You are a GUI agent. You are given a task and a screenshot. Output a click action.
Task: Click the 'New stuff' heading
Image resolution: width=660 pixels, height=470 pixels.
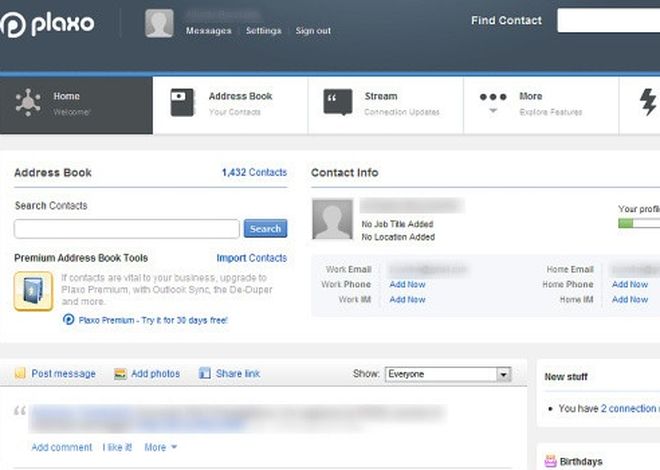tap(566, 377)
